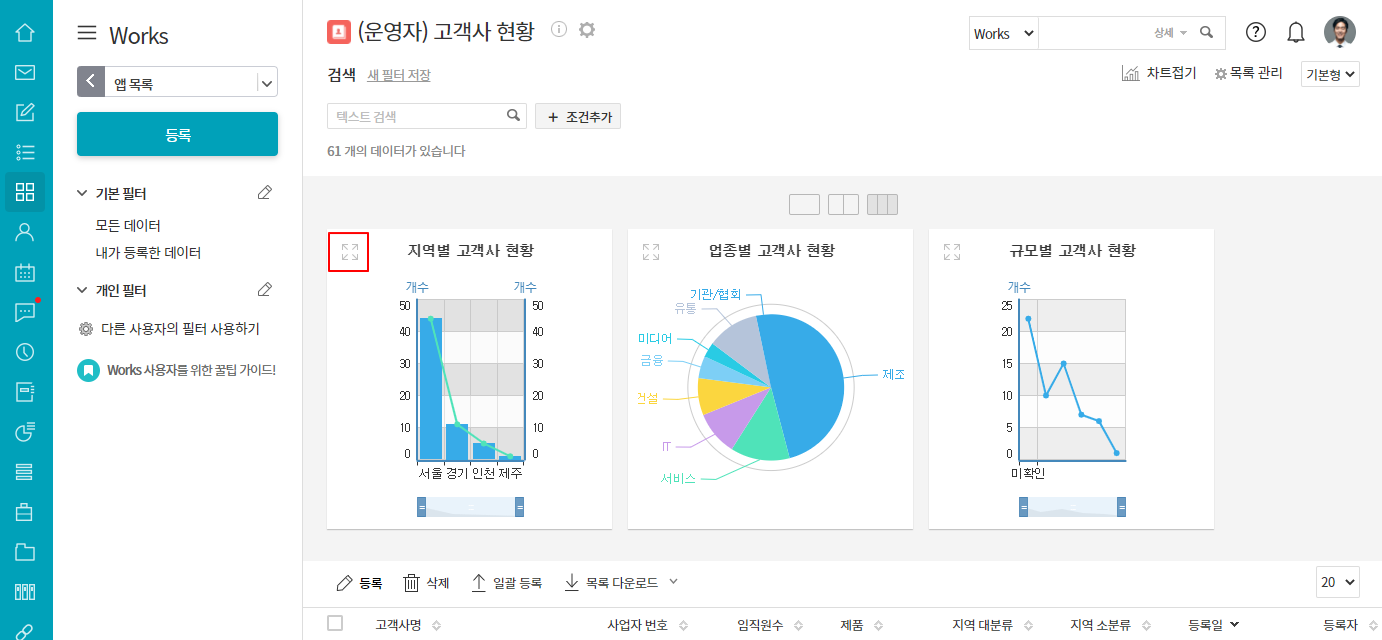The height and width of the screenshot is (640, 1382).
Task: Click the teal 등록 button
Action: pyautogui.click(x=177, y=134)
